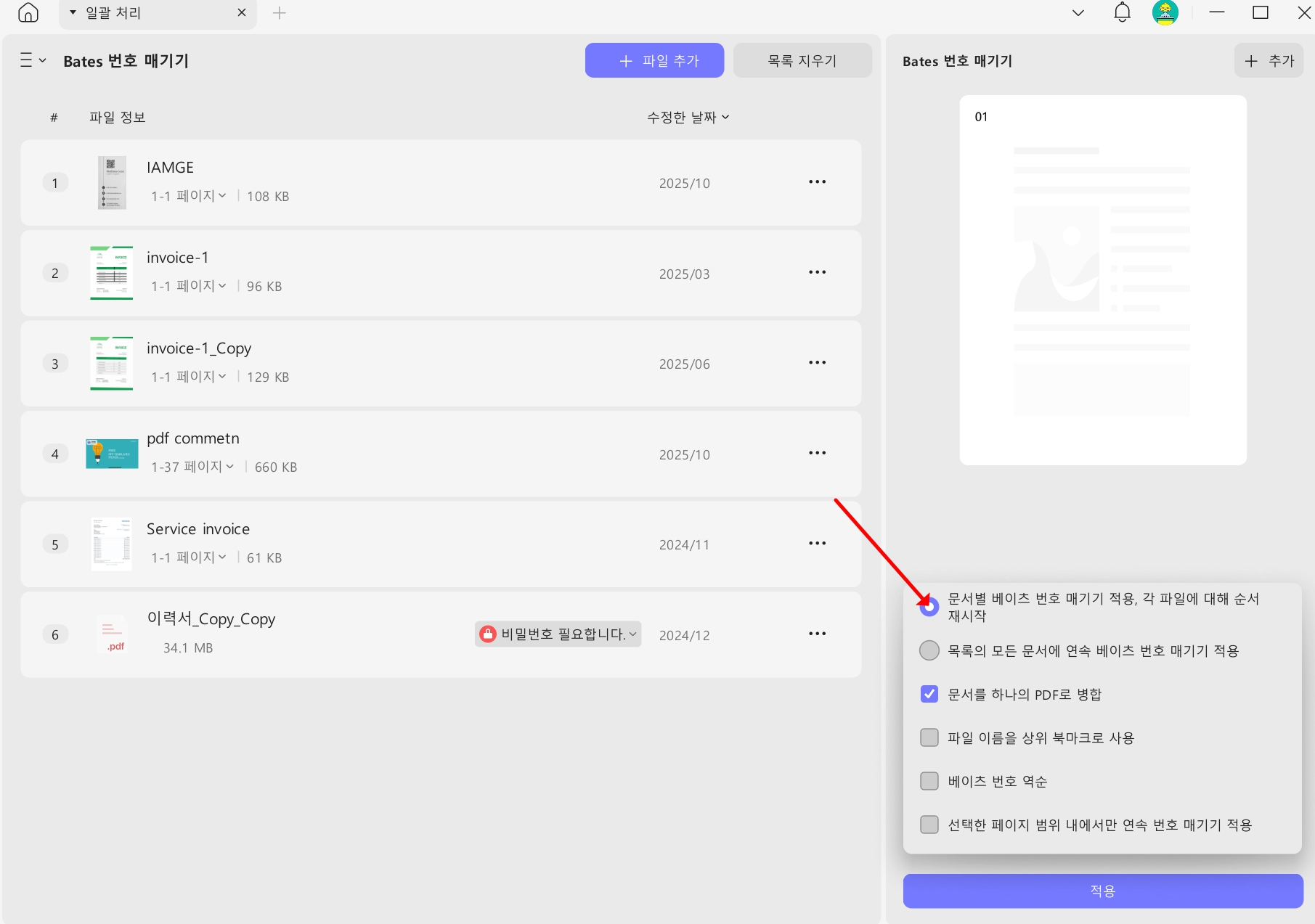The height and width of the screenshot is (924, 1315).
Task: Select the IAMGE file name
Action: click(x=170, y=168)
